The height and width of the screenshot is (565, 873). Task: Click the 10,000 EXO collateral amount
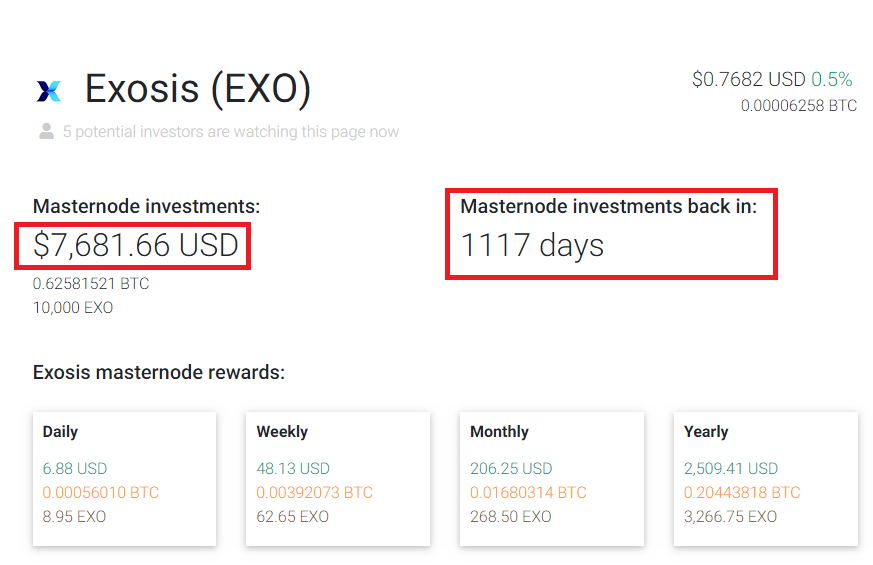pos(73,308)
